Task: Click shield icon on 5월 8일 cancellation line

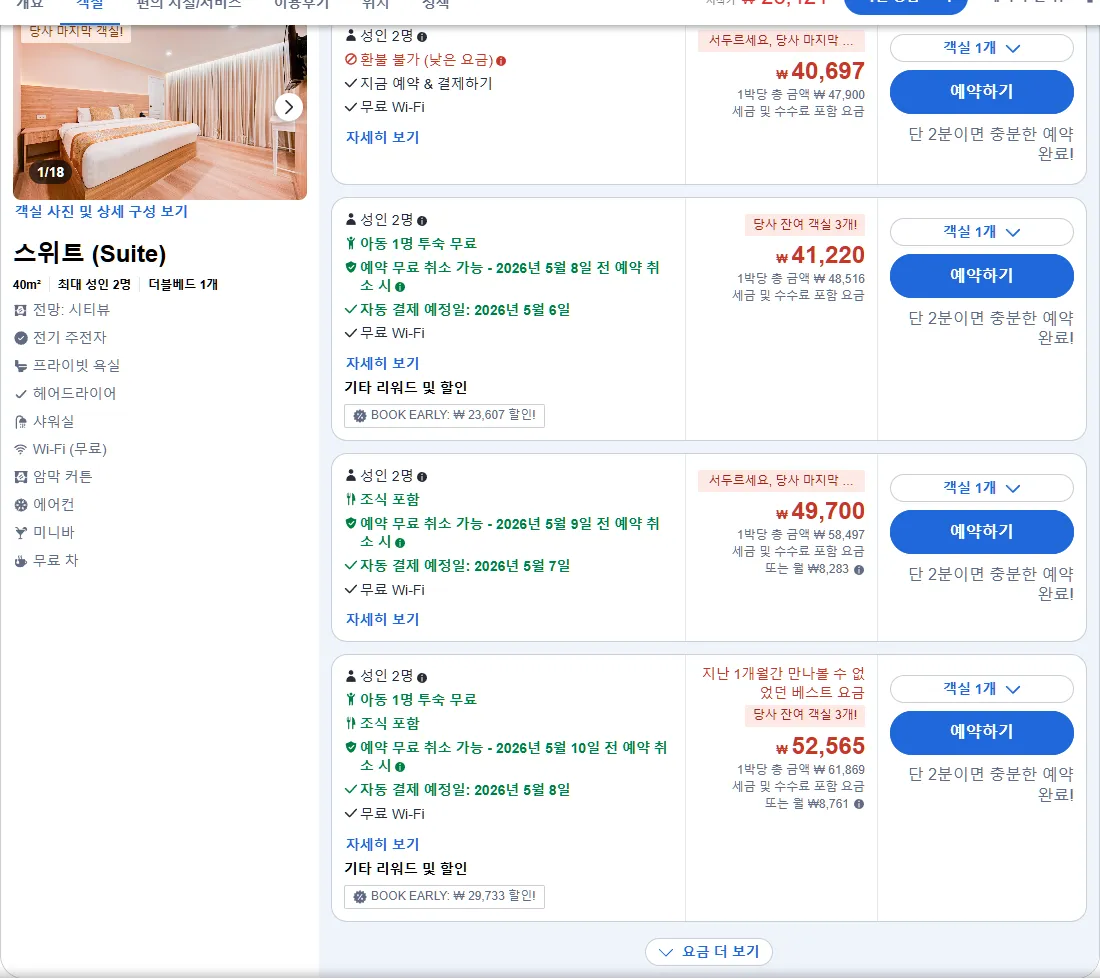Action: click(351, 267)
